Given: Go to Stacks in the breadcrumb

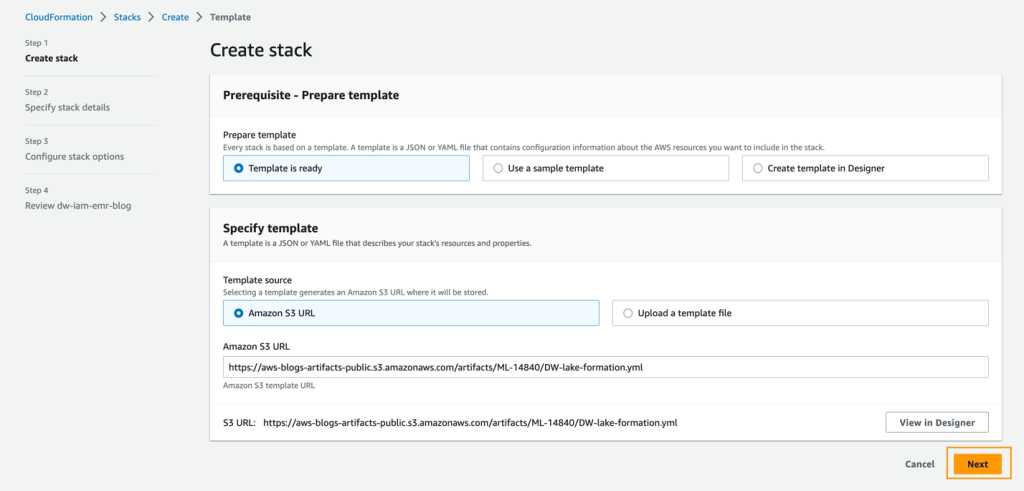Looking at the screenshot, I should pyautogui.click(x=127, y=17).
